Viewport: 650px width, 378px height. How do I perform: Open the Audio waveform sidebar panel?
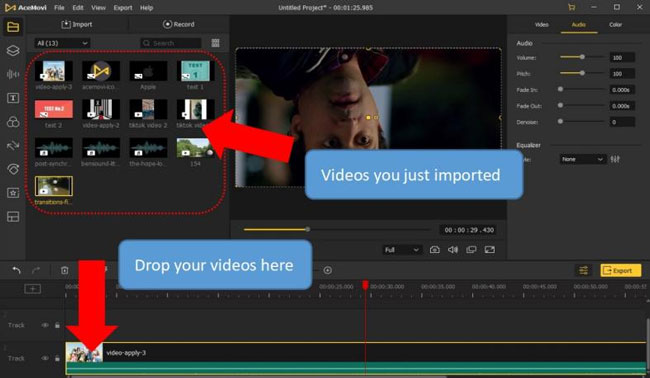click(x=13, y=74)
